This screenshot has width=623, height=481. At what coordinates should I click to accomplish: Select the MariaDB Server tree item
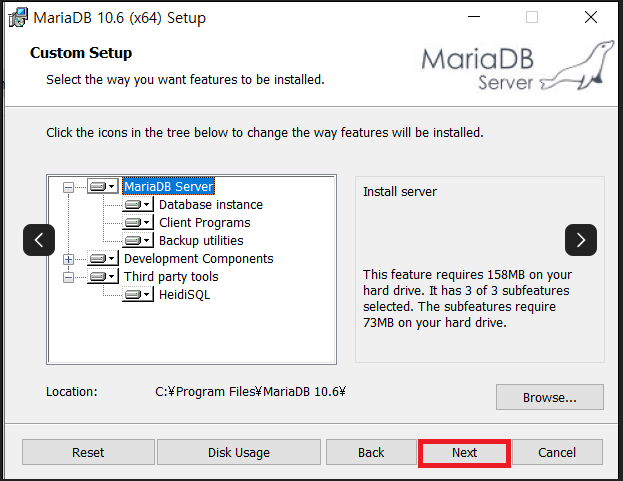(168, 186)
